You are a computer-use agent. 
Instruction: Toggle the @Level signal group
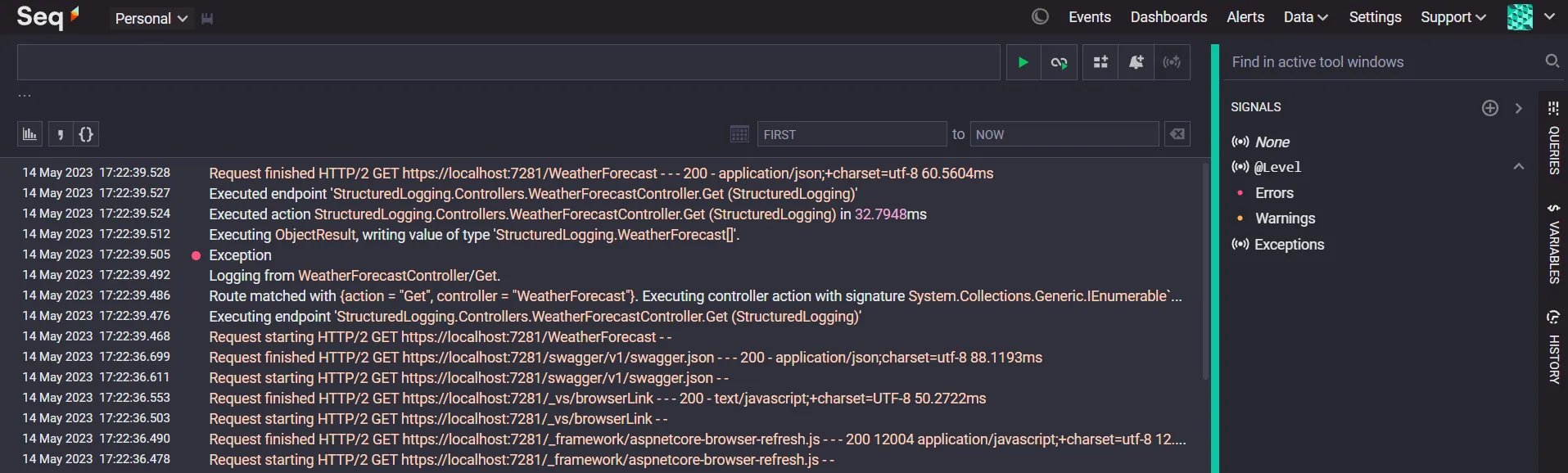pyautogui.click(x=1277, y=167)
